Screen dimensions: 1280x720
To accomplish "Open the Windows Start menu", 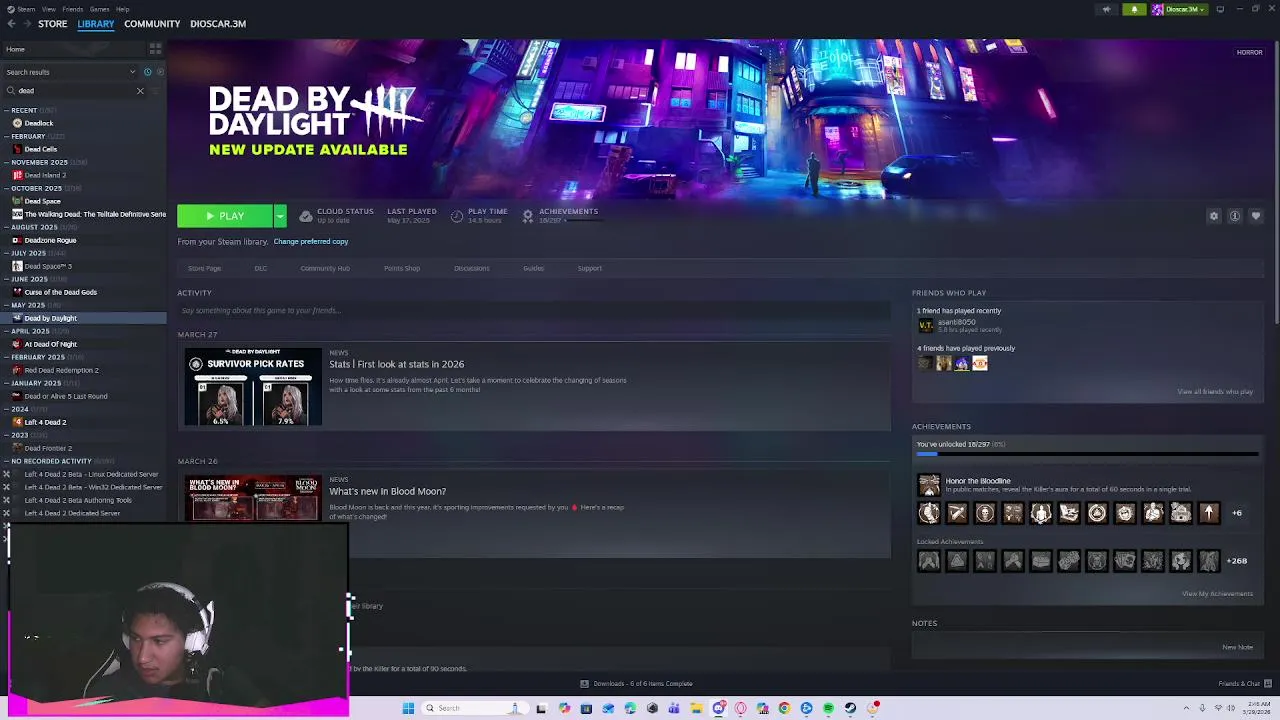I will click(408, 708).
